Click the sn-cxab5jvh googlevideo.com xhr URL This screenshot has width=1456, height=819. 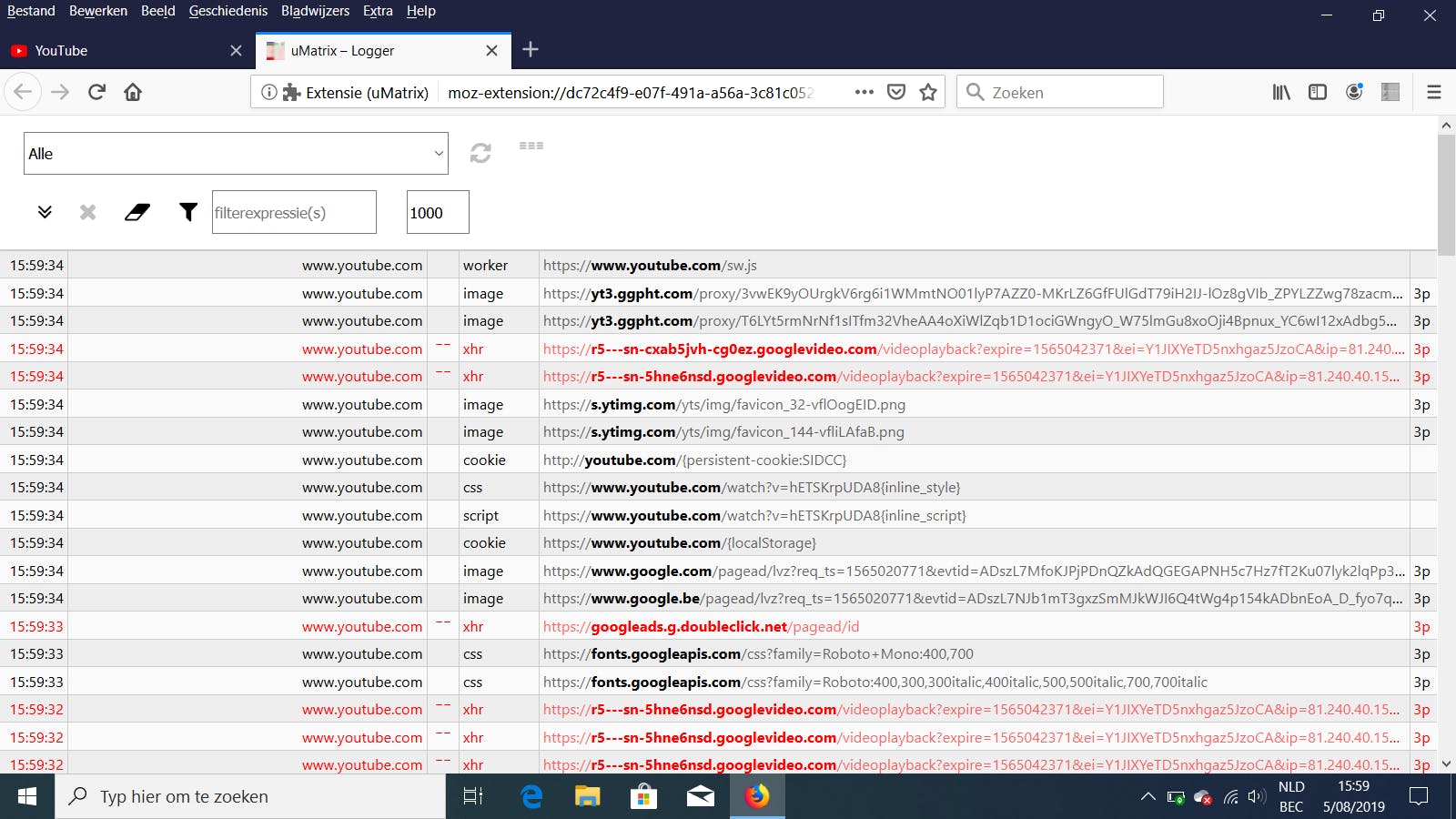(974, 349)
